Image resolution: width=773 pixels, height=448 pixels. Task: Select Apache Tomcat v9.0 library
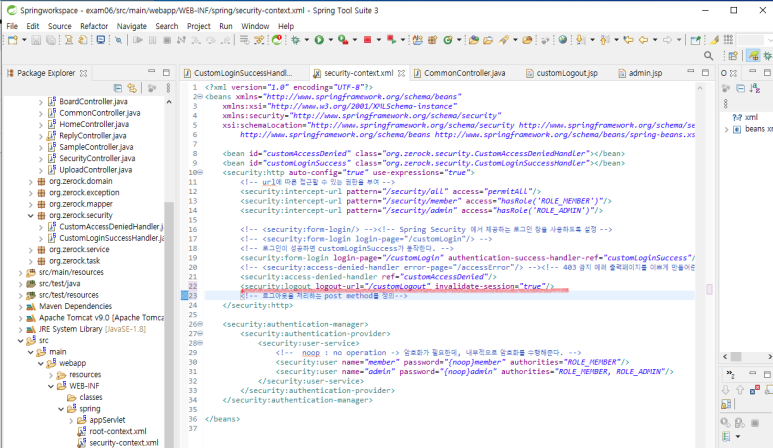pyautogui.click(x=101, y=317)
